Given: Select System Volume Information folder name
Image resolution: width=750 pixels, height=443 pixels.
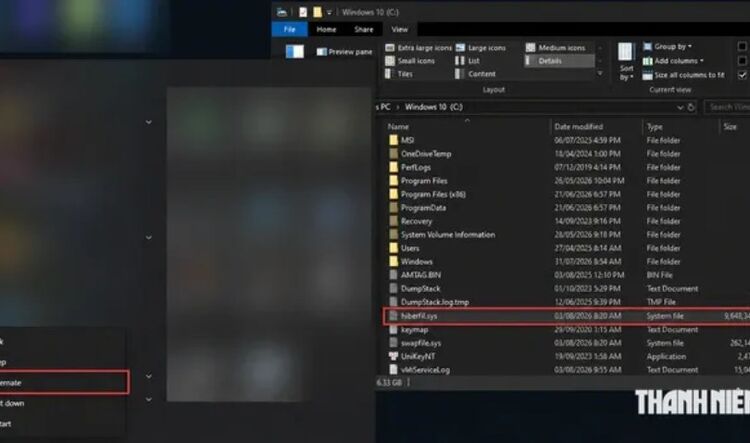Looking at the screenshot, I should [448, 234].
